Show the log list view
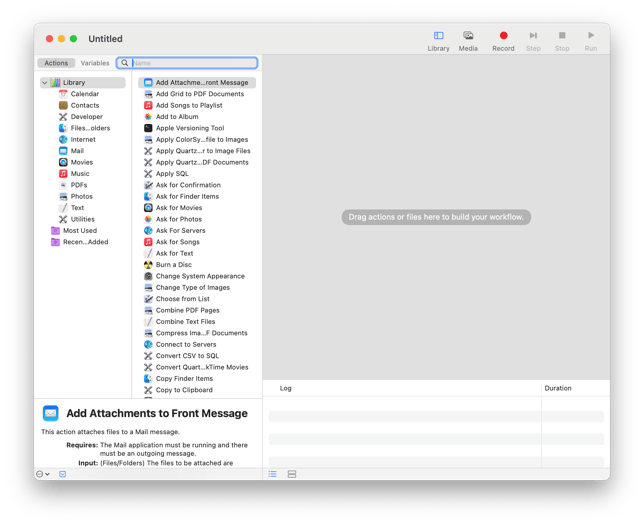 pyautogui.click(x=272, y=474)
